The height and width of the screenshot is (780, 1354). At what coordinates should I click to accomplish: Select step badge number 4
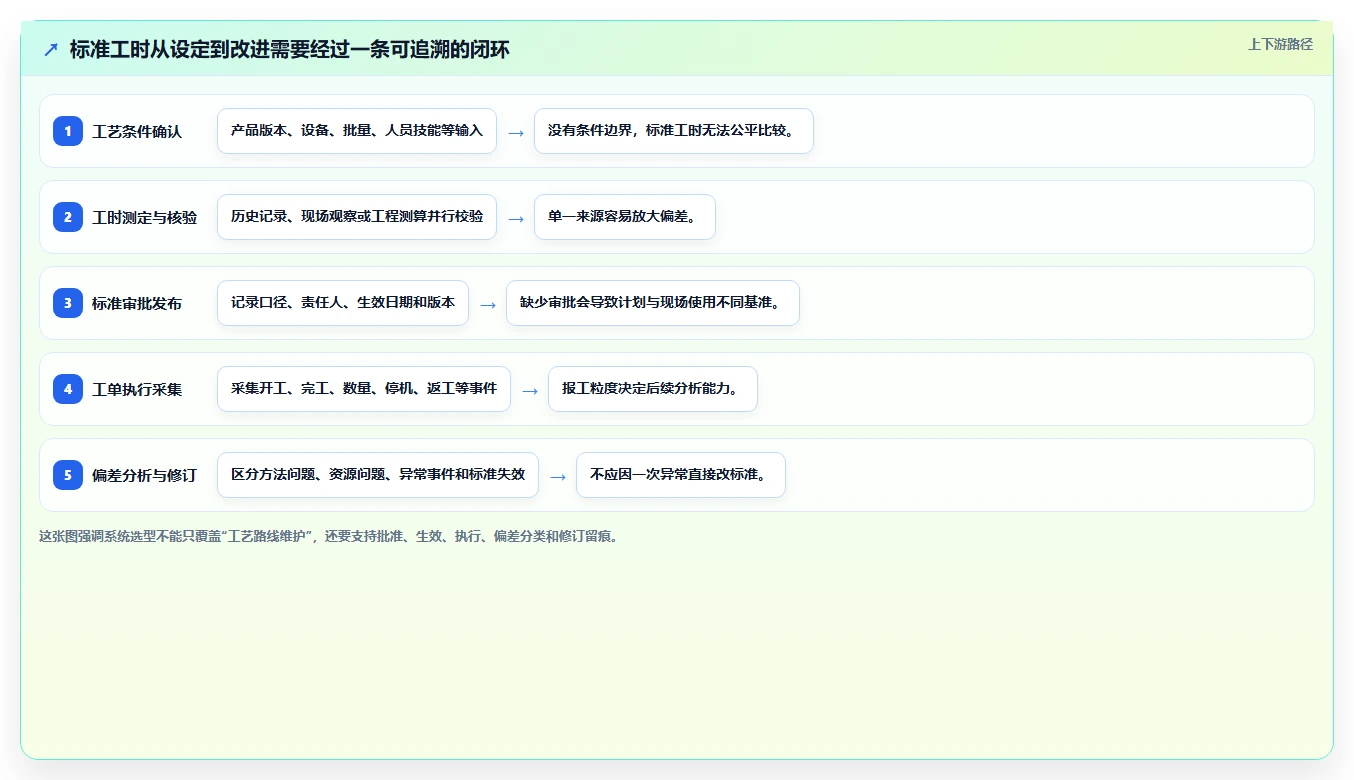(68, 389)
